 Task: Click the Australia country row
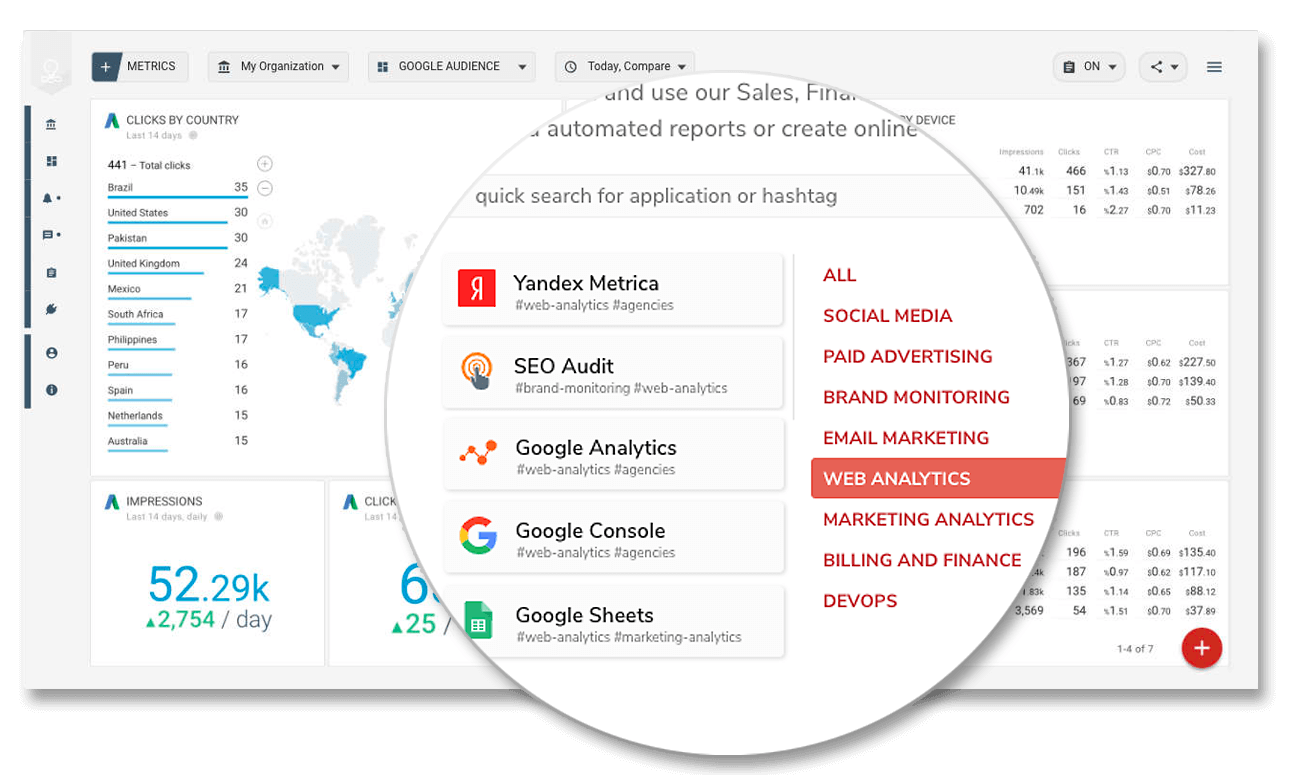click(178, 441)
